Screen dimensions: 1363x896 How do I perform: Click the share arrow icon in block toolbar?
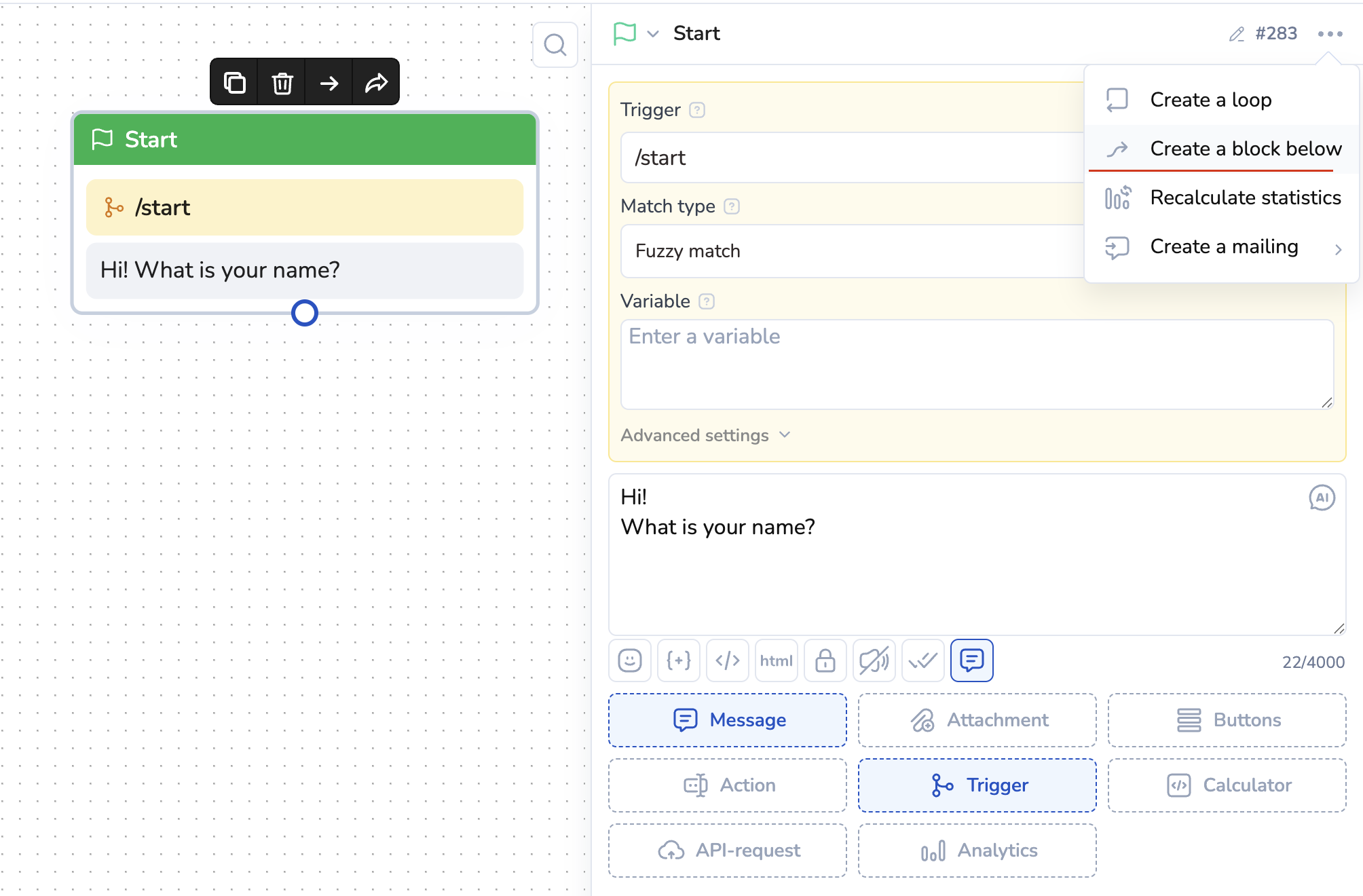[x=376, y=82]
